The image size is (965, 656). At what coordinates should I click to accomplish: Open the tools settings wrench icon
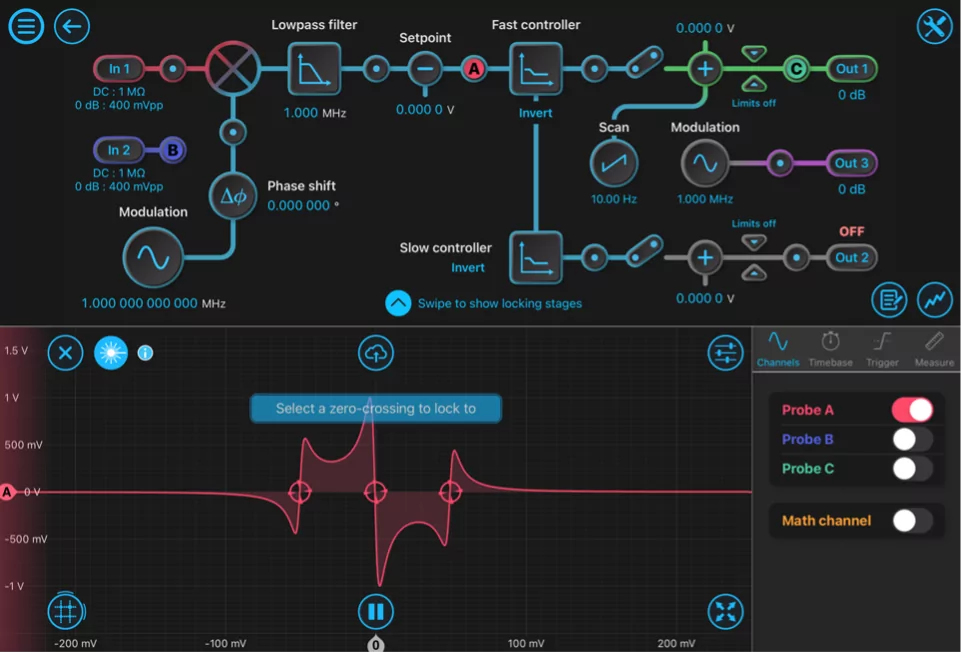934,26
